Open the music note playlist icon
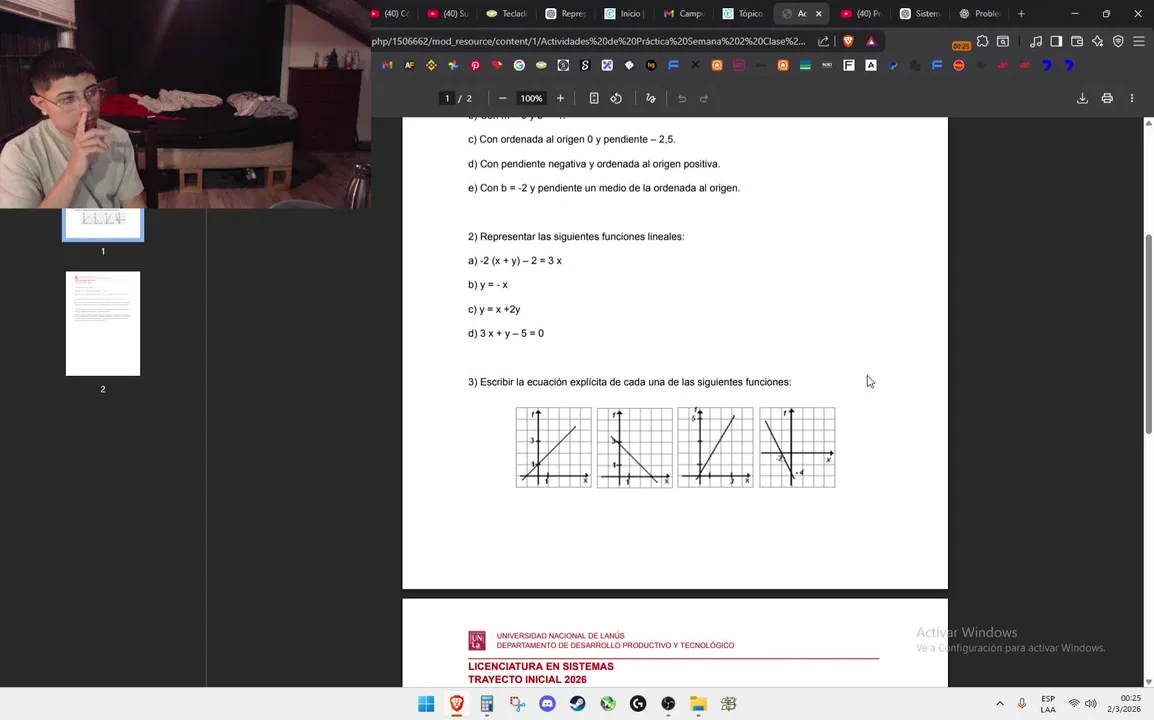This screenshot has width=1154, height=720. click(1036, 41)
